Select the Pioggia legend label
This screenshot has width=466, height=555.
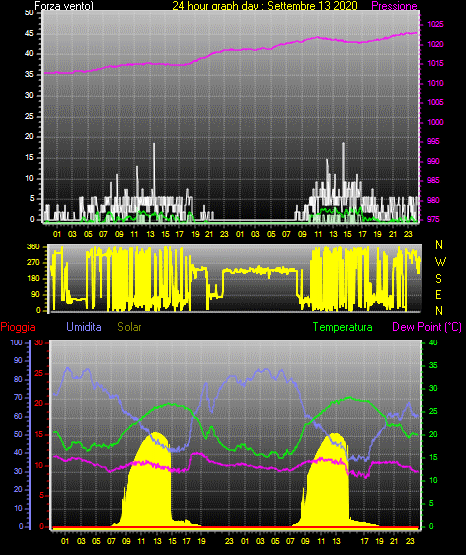pyautogui.click(x=18, y=327)
